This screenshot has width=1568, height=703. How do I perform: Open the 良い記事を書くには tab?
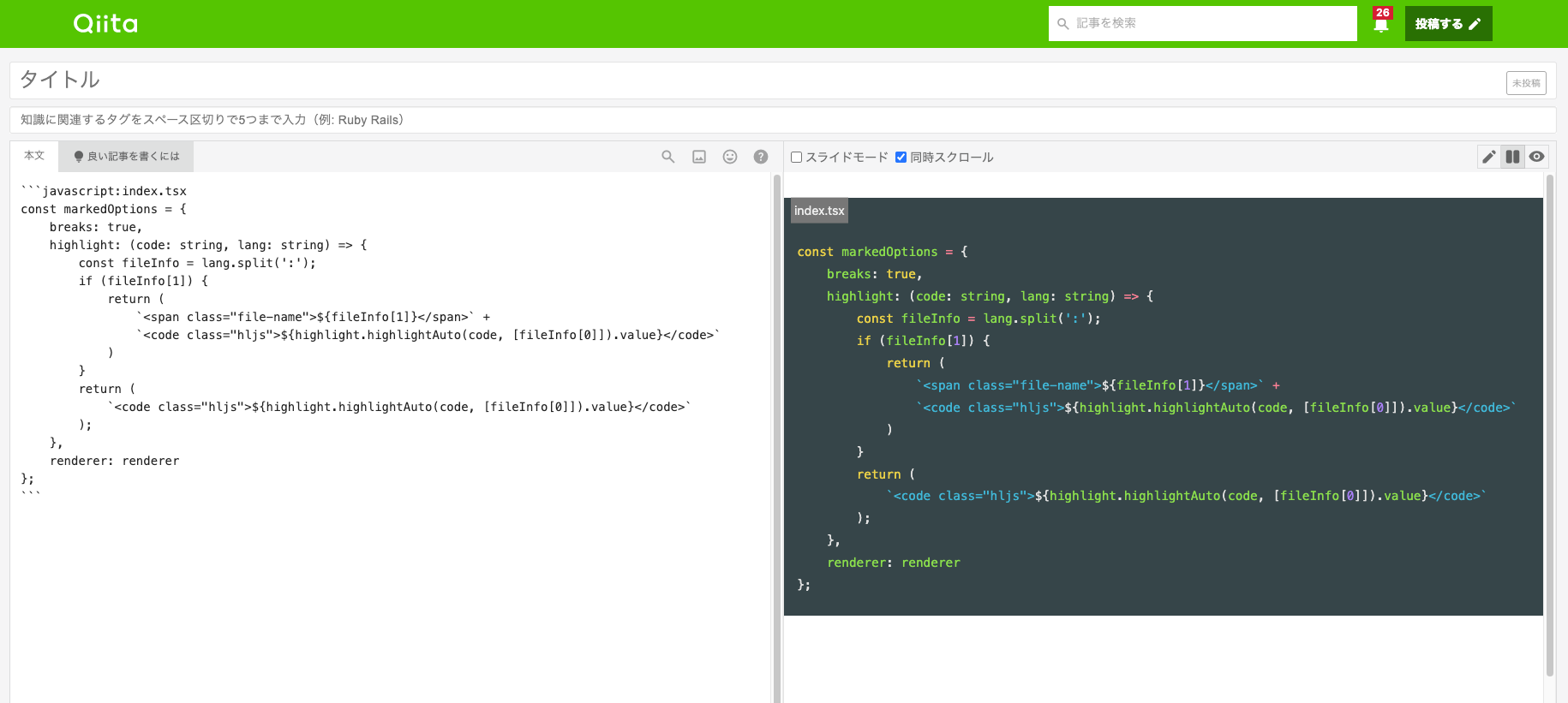pos(127,157)
